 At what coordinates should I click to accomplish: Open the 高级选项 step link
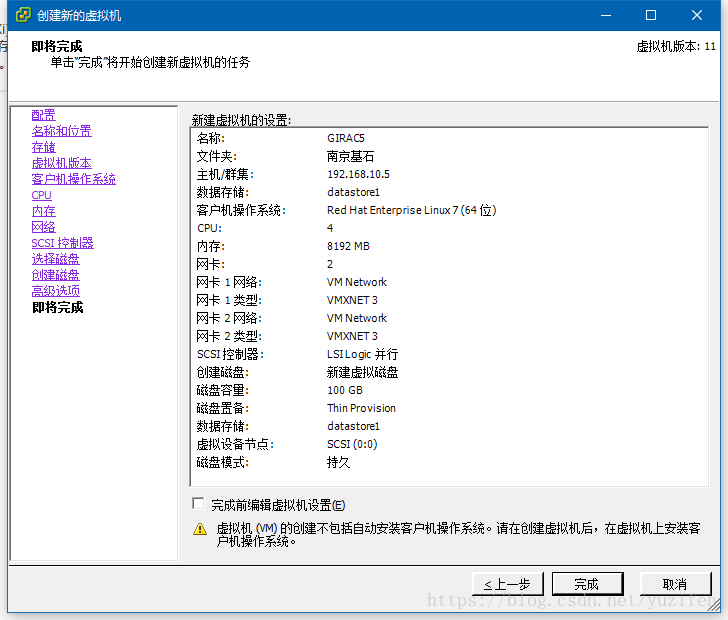[x=56, y=291]
